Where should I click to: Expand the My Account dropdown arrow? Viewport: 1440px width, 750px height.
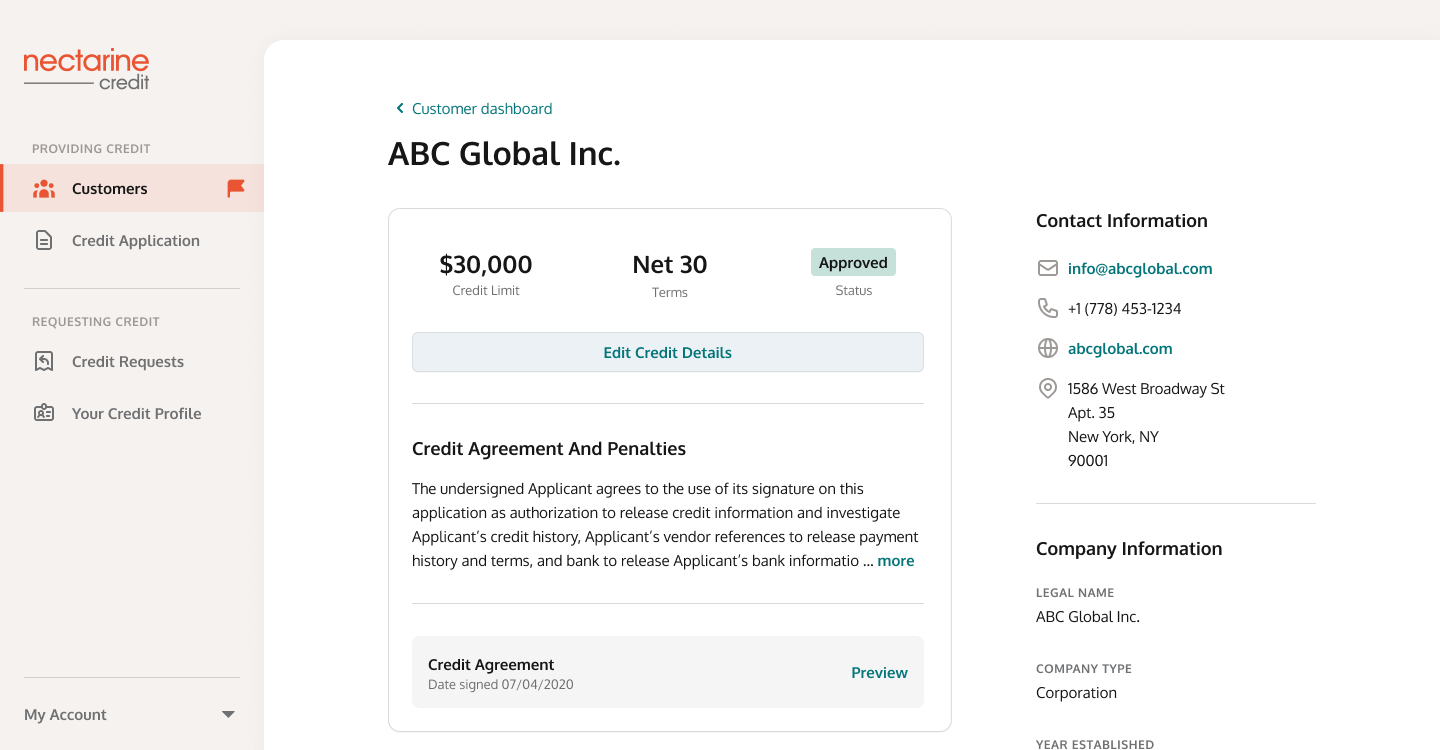[x=228, y=715]
